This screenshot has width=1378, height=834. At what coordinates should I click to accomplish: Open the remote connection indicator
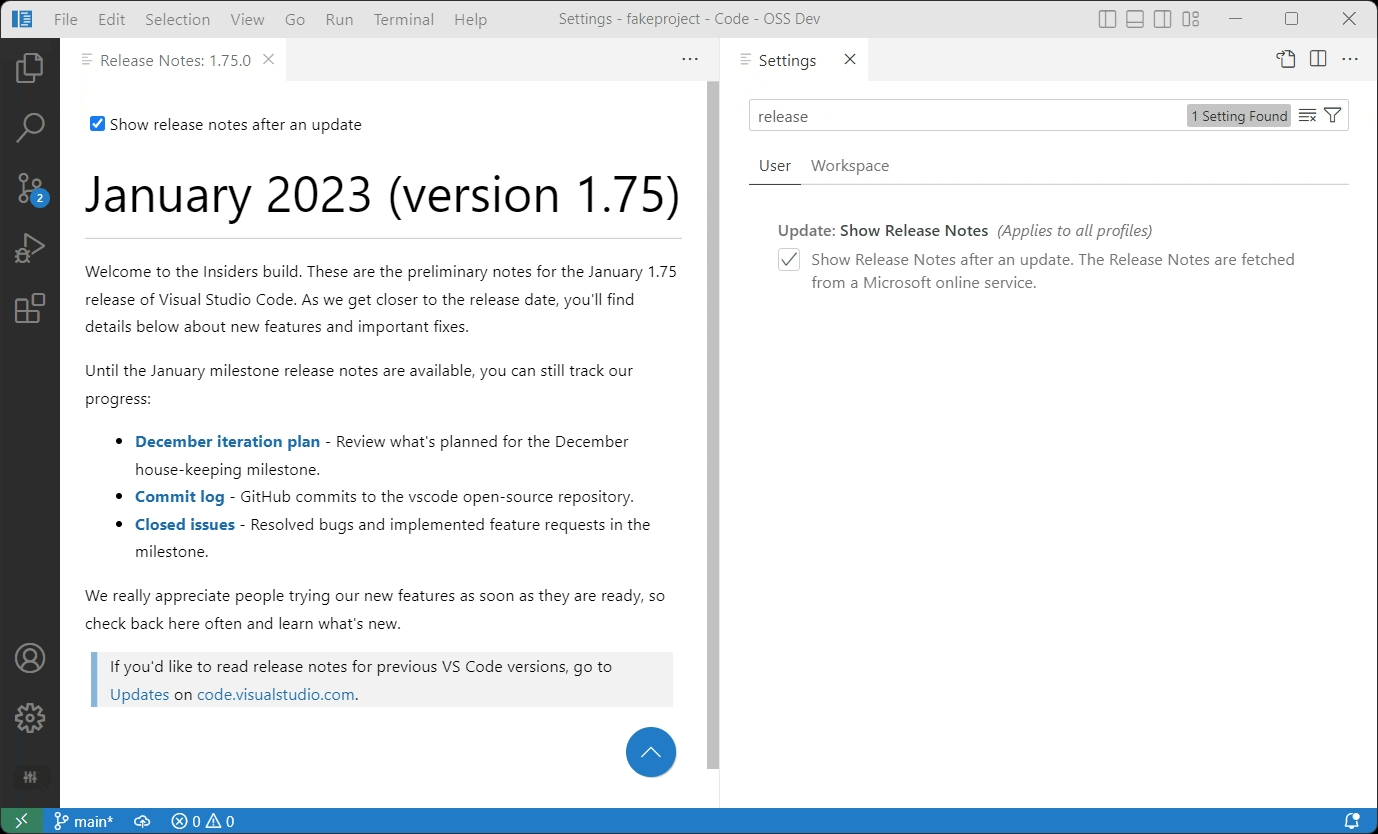pyautogui.click(x=21, y=820)
